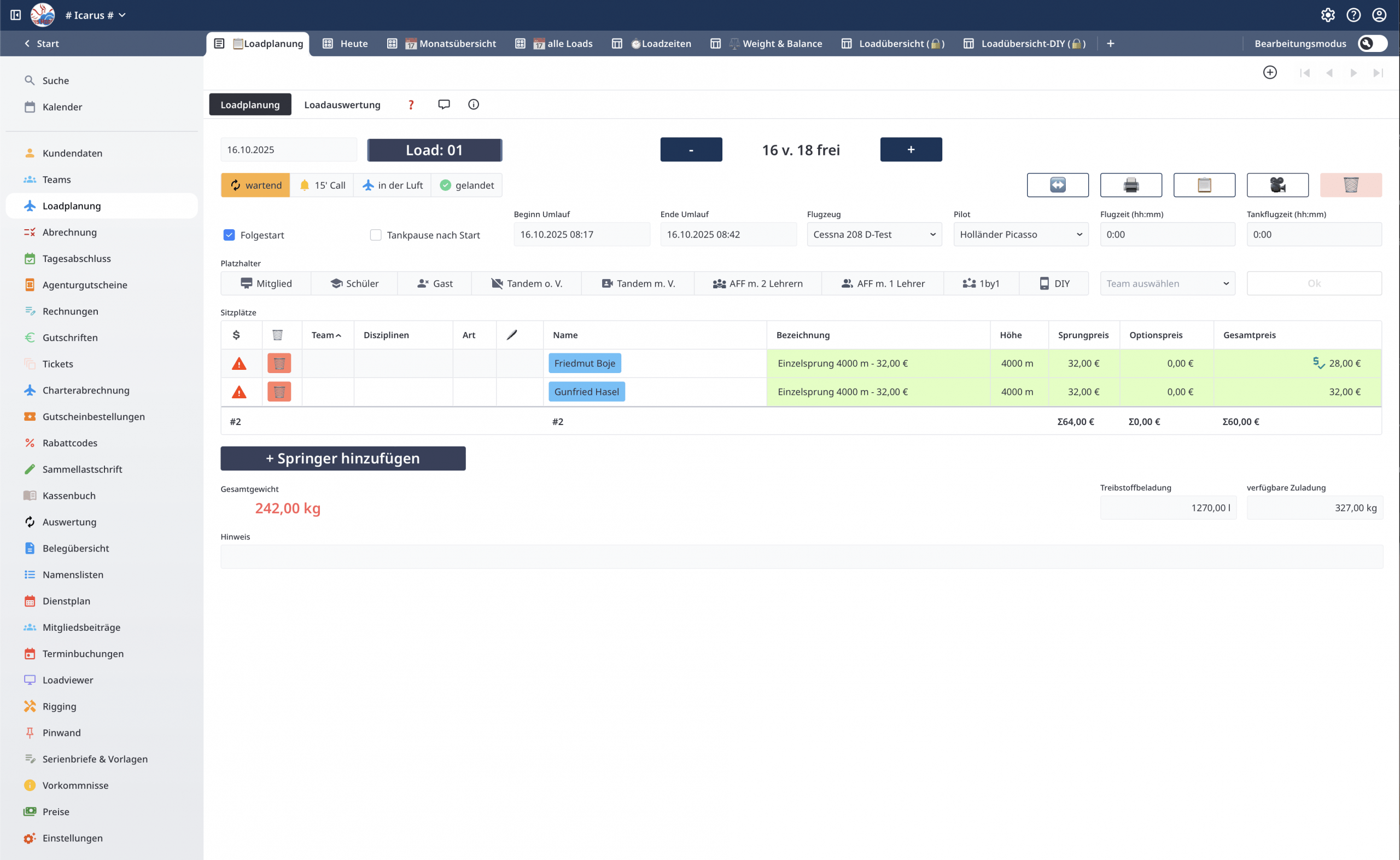Click warning triangle for Gunfried Hasel
Image resolution: width=1400 pixels, height=860 pixels.
click(x=240, y=392)
